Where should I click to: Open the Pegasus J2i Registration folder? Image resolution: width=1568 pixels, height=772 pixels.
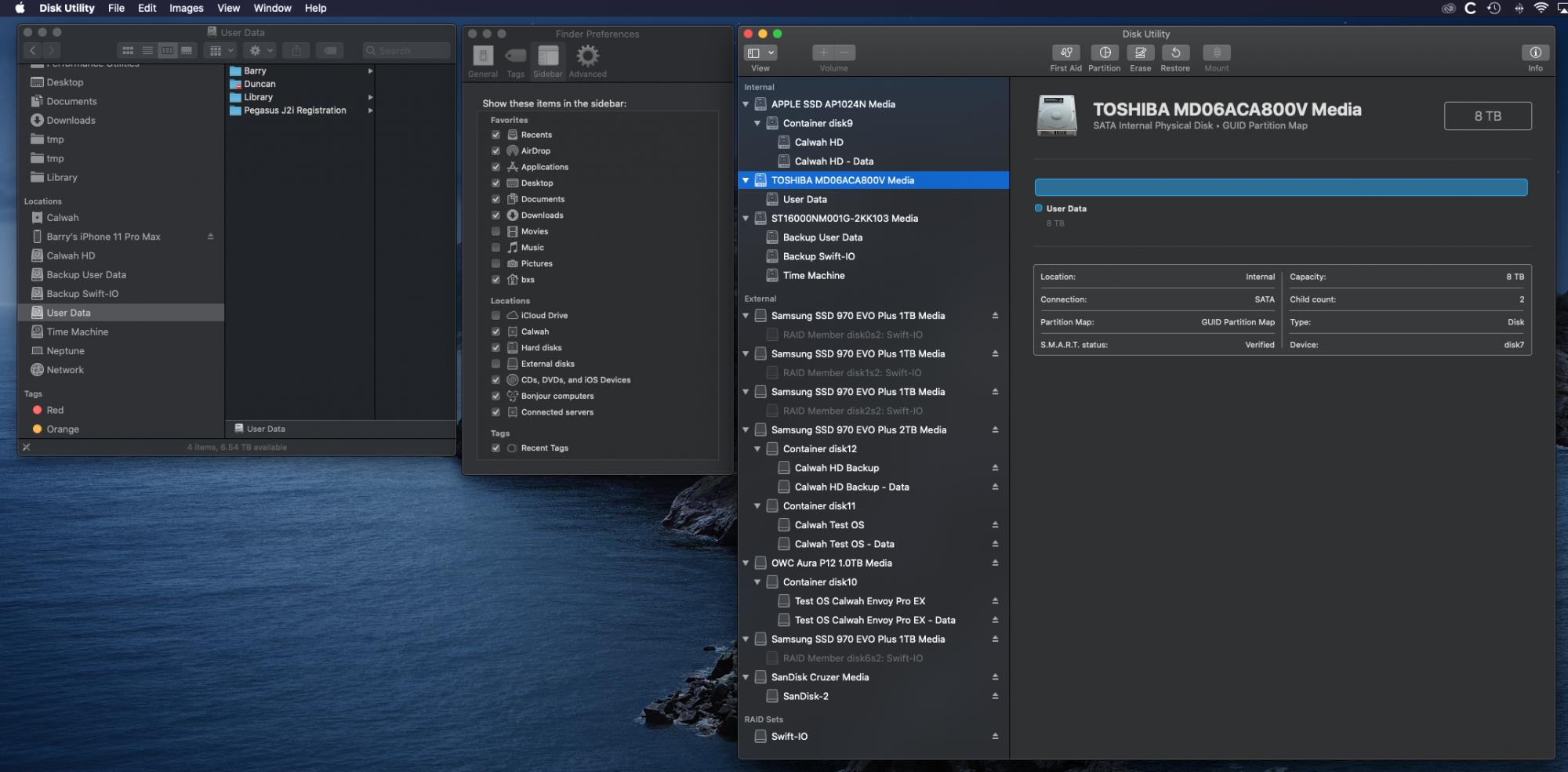click(x=295, y=111)
